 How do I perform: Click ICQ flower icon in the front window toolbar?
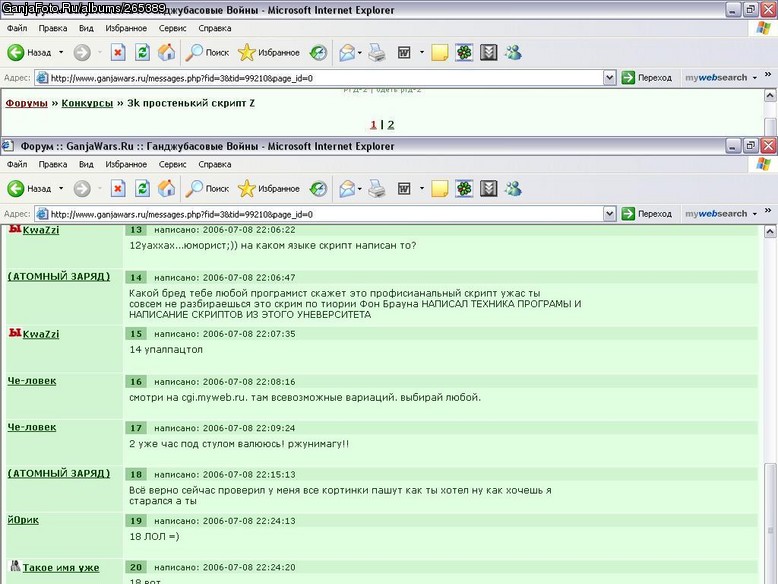[464, 189]
